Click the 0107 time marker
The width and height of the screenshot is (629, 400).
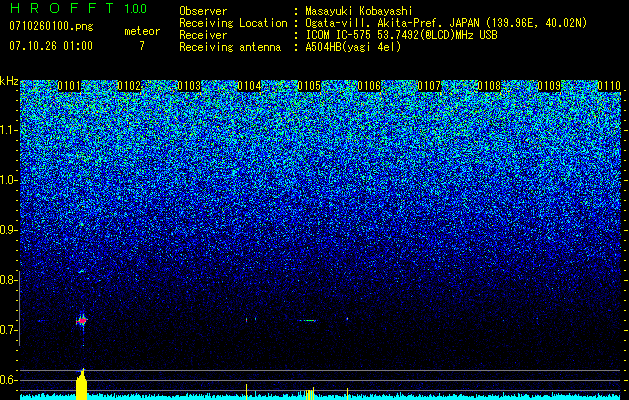429,86
